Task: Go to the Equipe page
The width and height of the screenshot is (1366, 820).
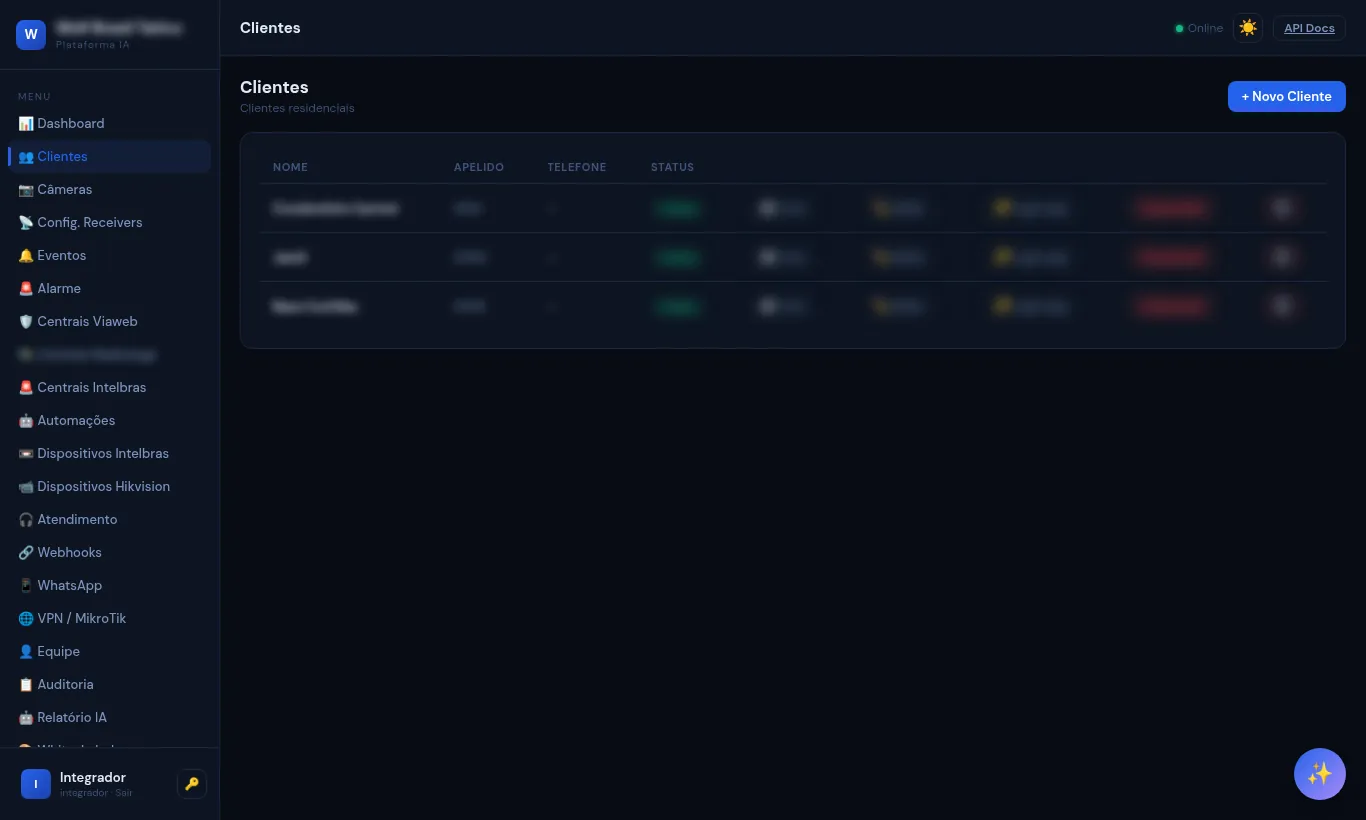Action: point(110,651)
